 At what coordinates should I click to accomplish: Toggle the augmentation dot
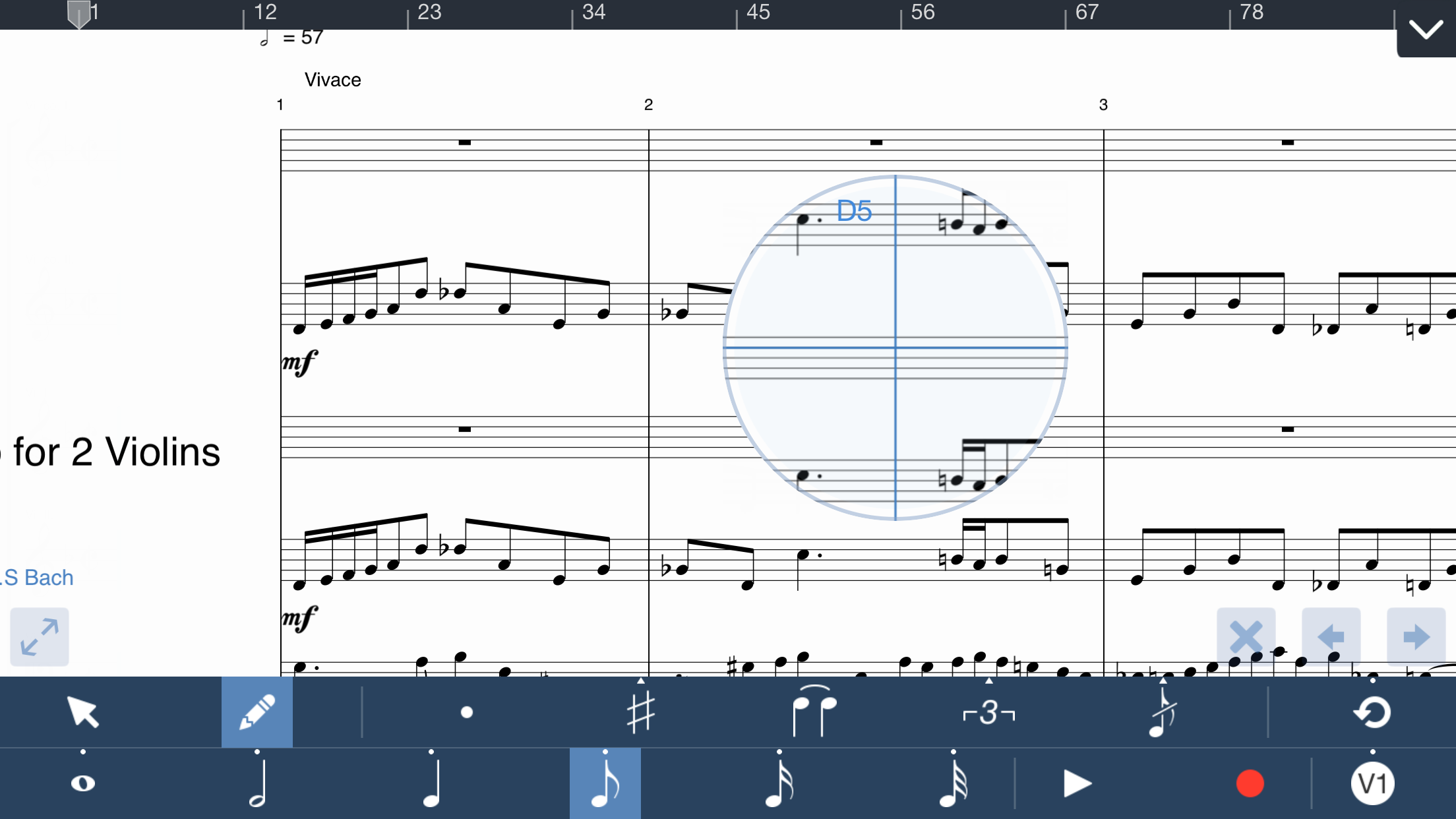coord(467,712)
